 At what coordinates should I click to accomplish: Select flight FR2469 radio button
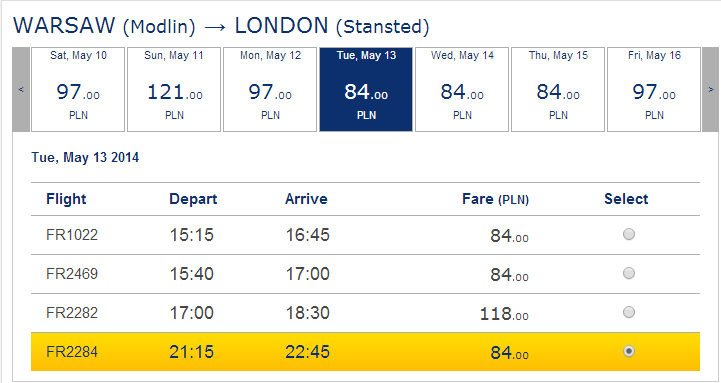pyautogui.click(x=629, y=274)
